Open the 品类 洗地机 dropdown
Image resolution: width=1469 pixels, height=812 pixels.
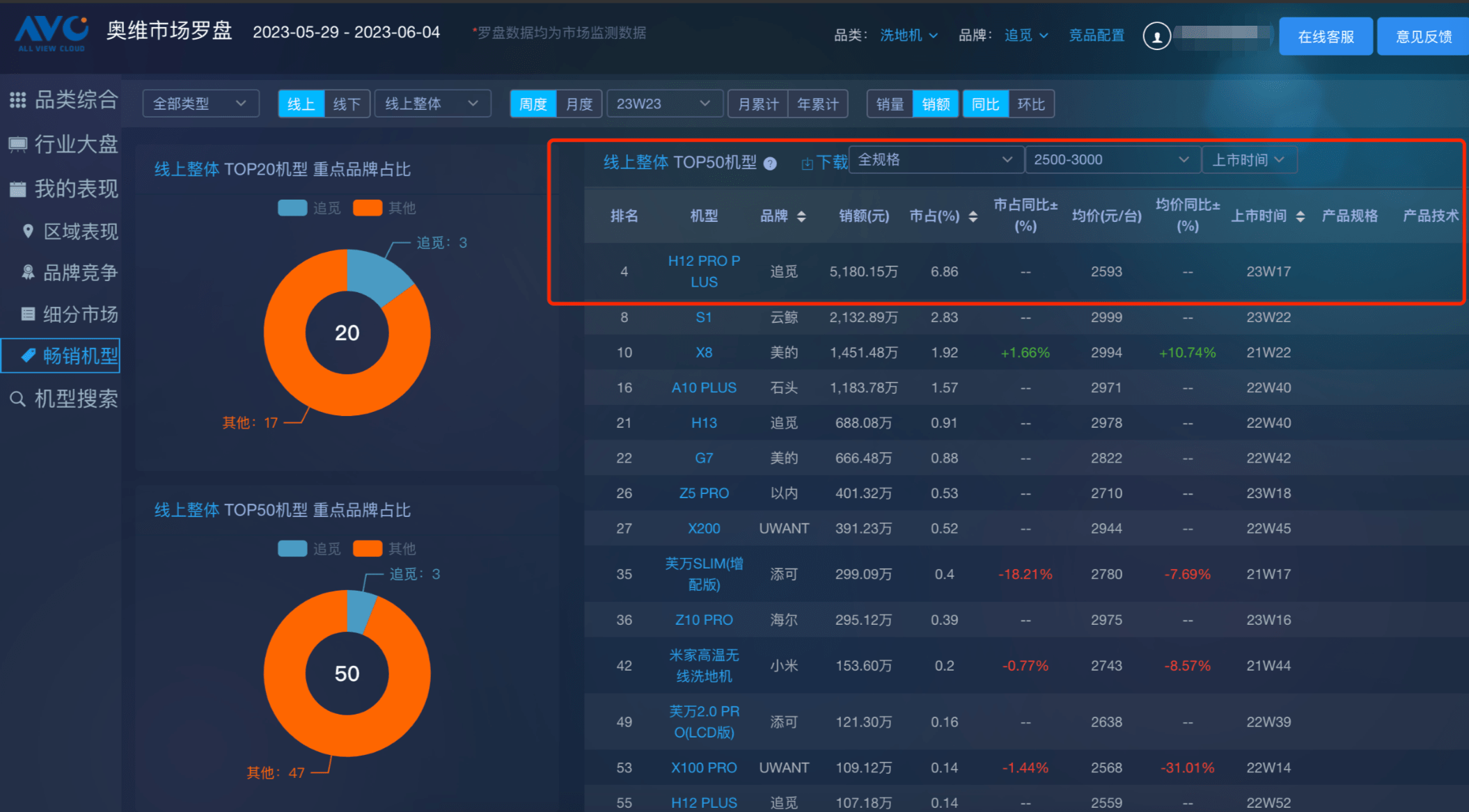click(x=909, y=35)
